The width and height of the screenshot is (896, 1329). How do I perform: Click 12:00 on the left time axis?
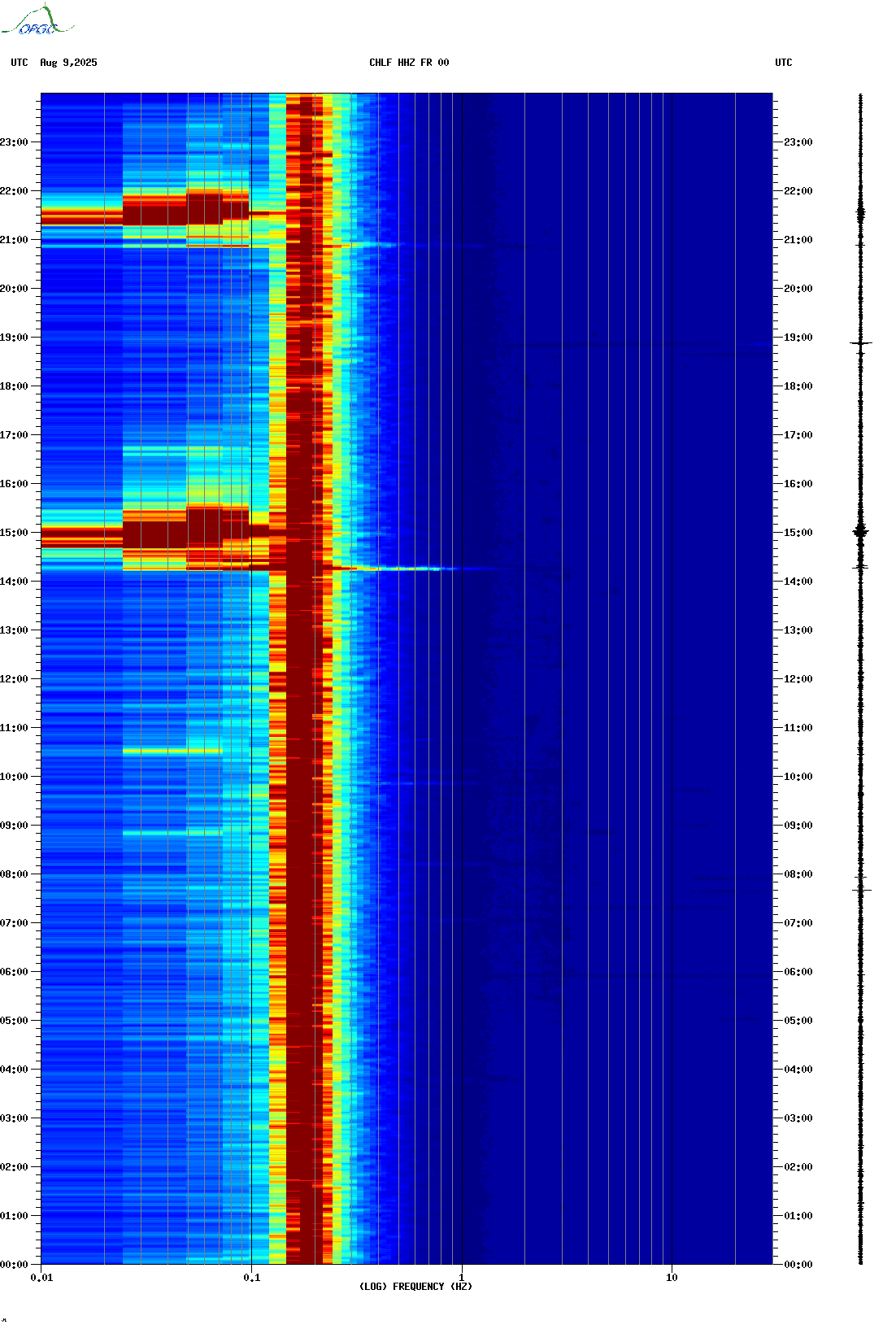[14, 679]
